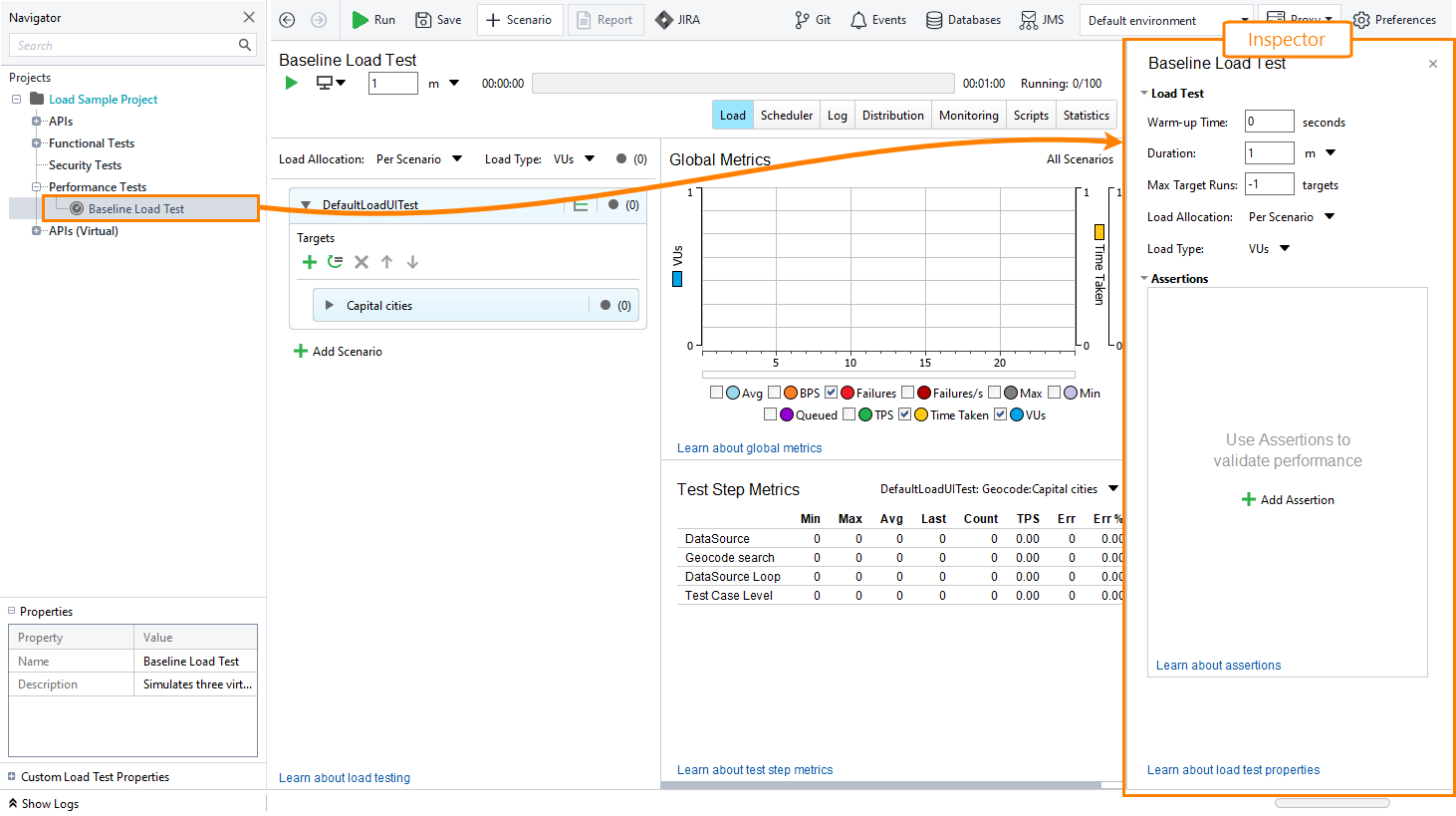Add an assertion via Add Assertion
This screenshot has width=1456, height=816.
coord(1287,499)
